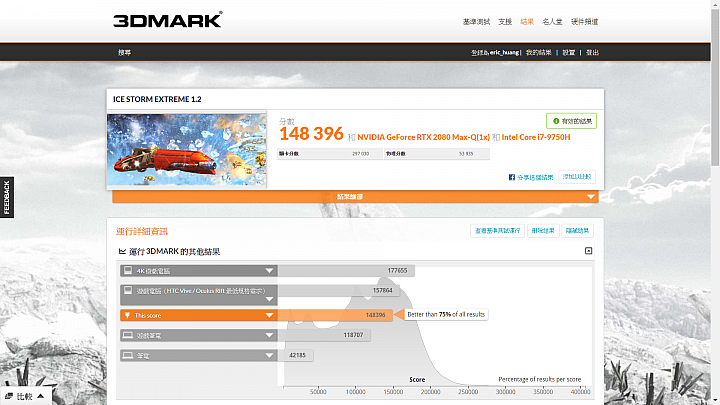Image resolution: width=720 pixels, height=405 pixels.
Task: Click the graphics score value 297 030
Action: (x=360, y=154)
